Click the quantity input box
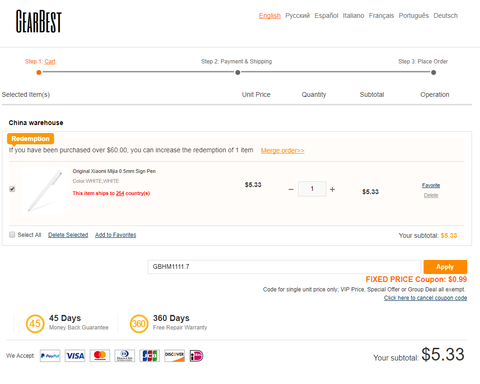Screen dimensions: 480x384 point(312,189)
